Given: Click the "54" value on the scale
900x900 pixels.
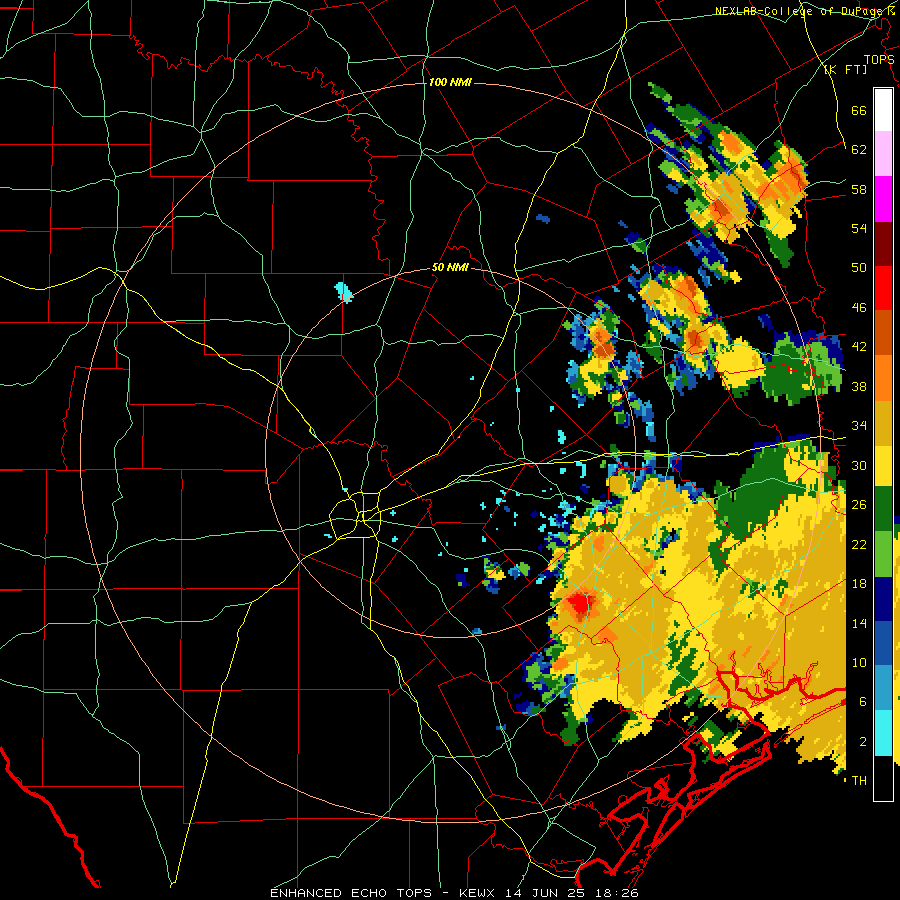Looking at the screenshot, I should (x=859, y=228).
